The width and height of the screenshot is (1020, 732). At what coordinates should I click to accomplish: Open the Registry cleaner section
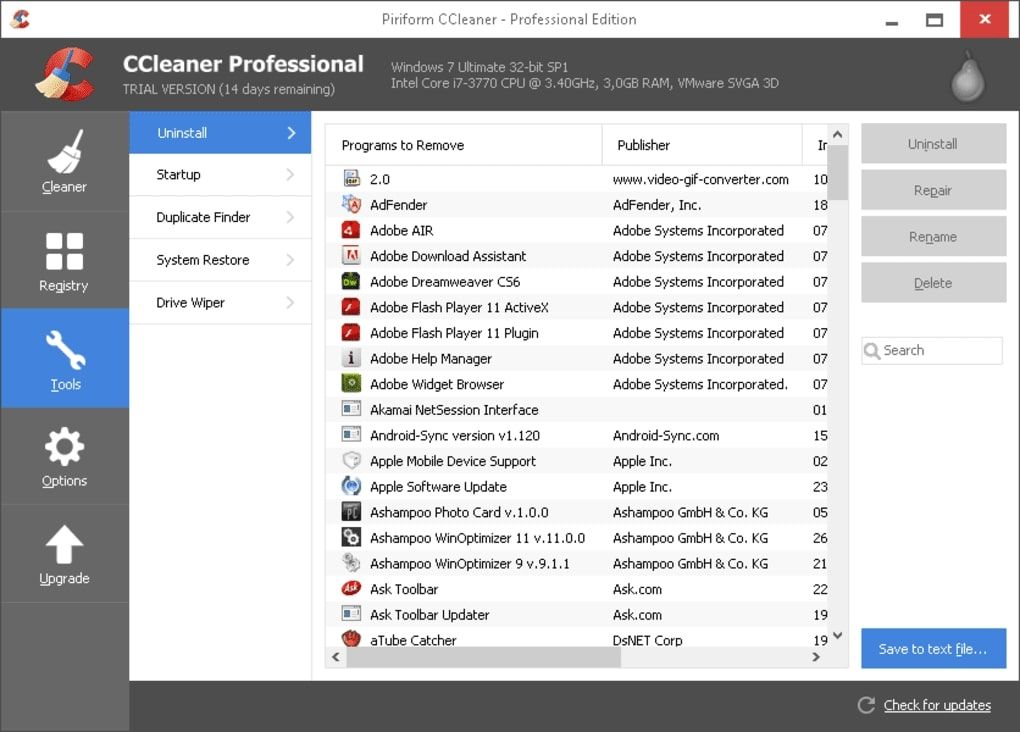pyautogui.click(x=64, y=252)
